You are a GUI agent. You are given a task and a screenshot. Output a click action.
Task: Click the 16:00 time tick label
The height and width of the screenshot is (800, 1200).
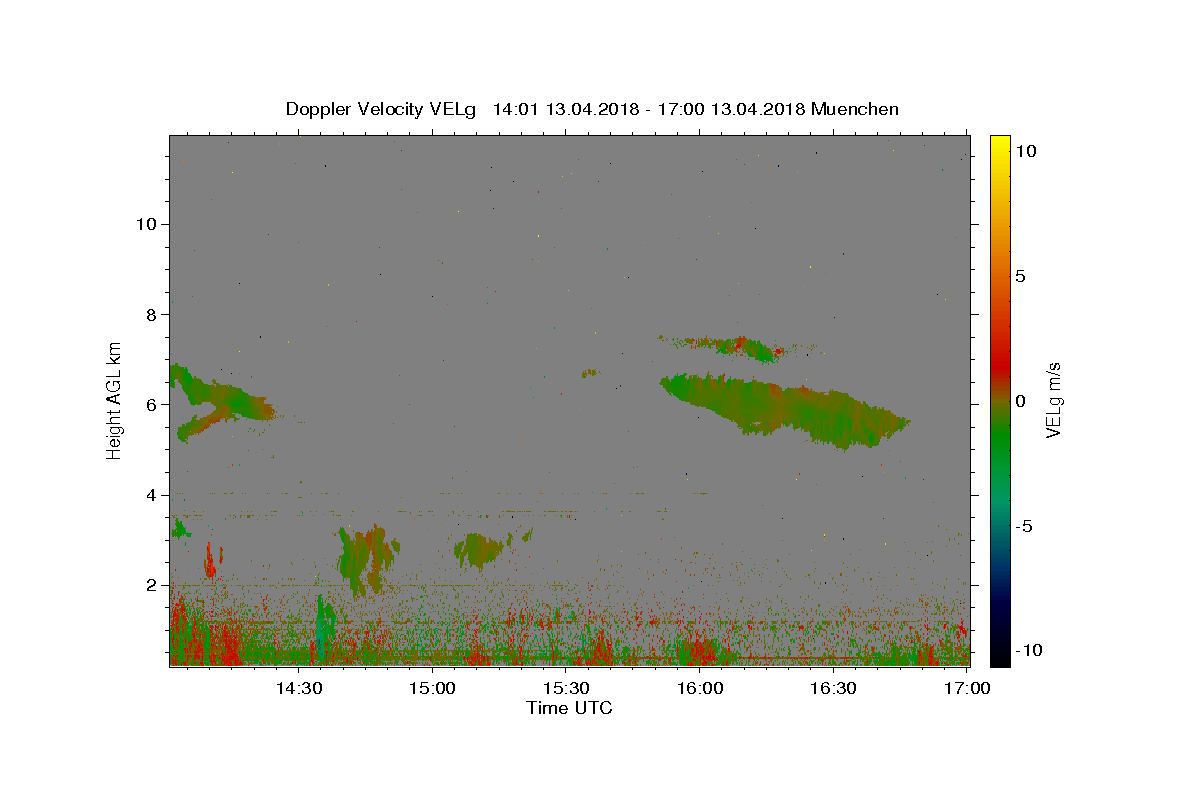point(700,688)
